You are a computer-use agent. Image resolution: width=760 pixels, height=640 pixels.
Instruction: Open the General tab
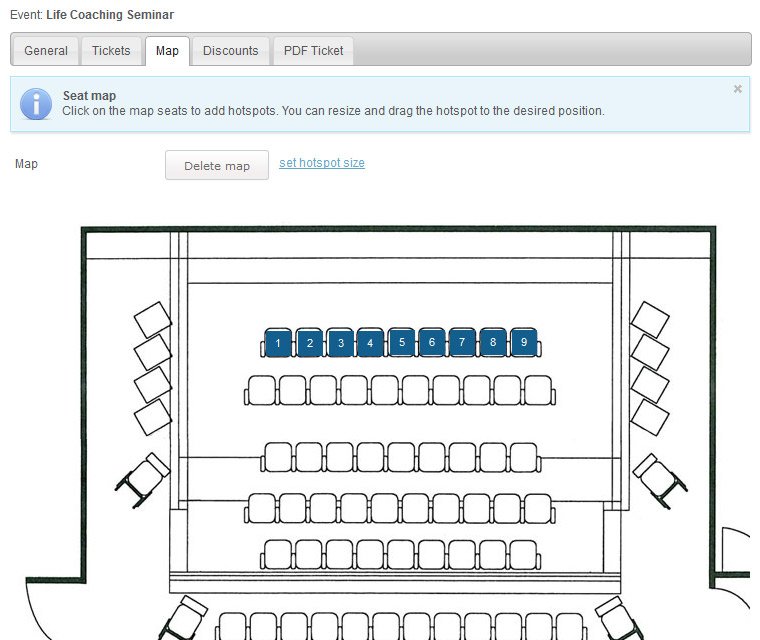45,51
